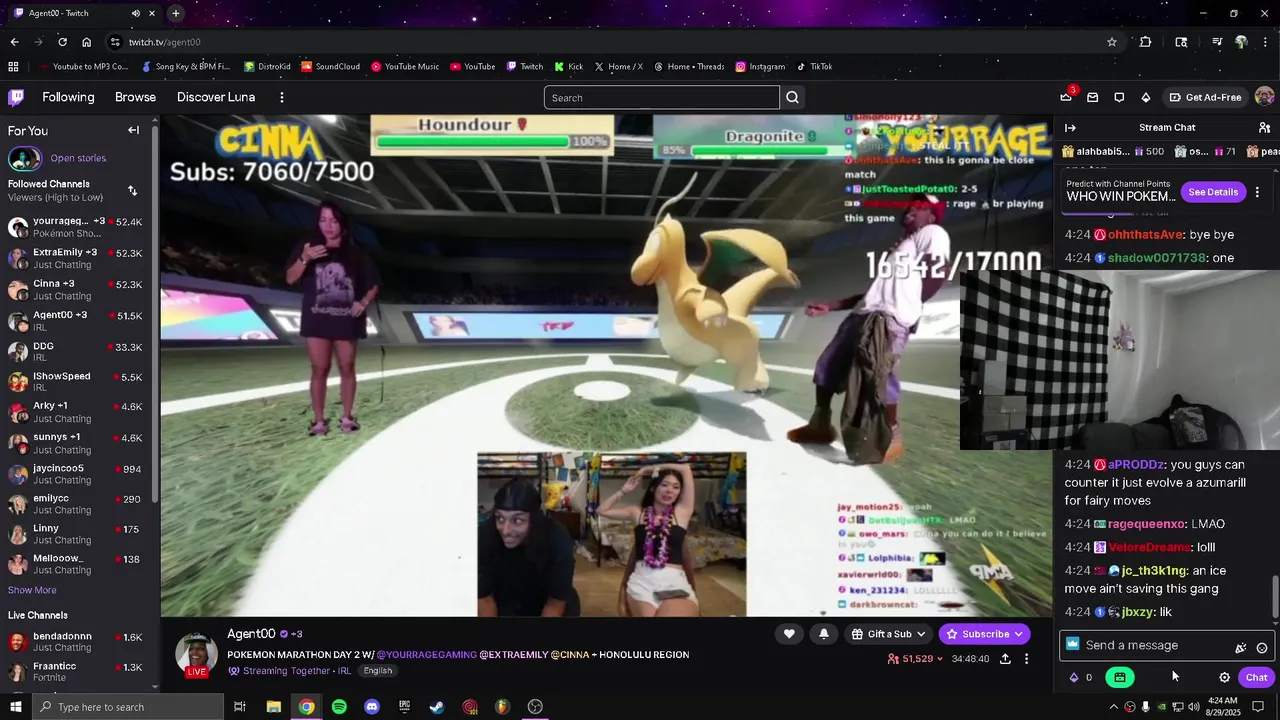1280x720 pixels.
Task: Open OBS Studio from the taskbar
Action: pos(535,707)
